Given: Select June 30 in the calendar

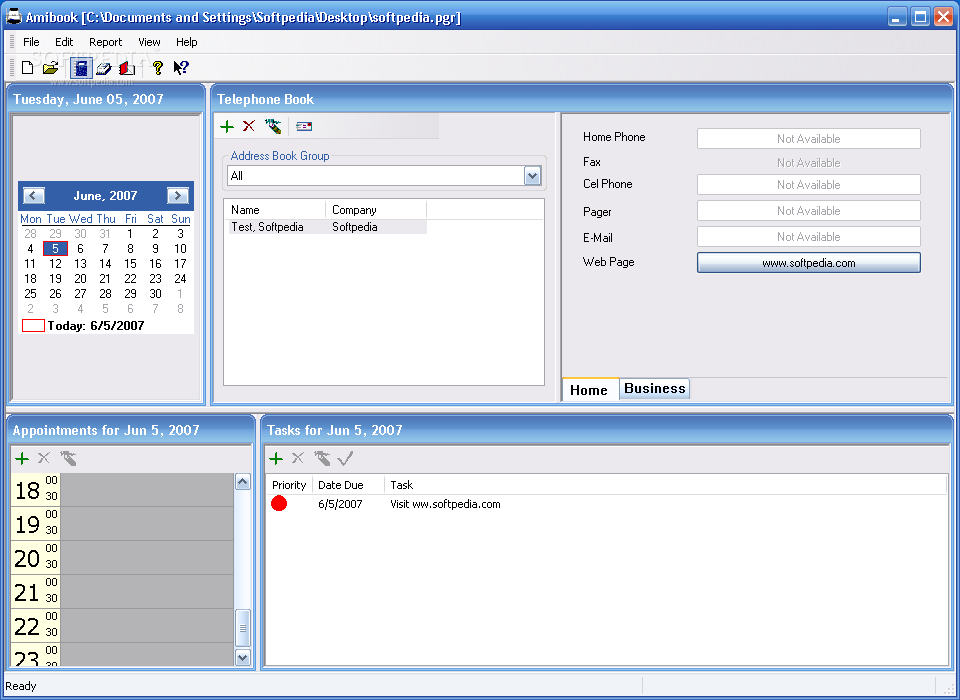Looking at the screenshot, I should [156, 293].
